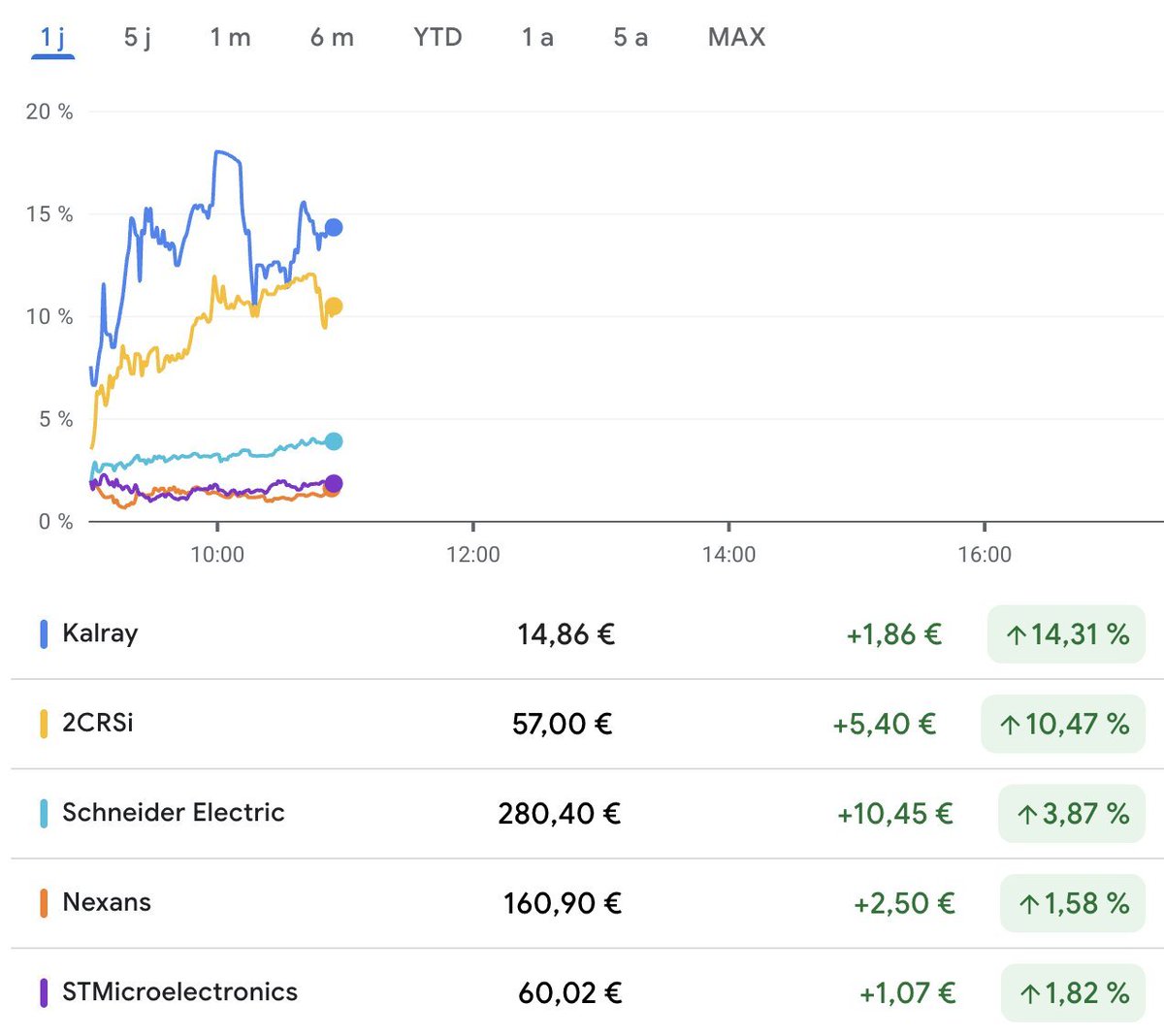Click the 10:00 time axis label
The height and width of the screenshot is (1036, 1164).
[x=217, y=555]
